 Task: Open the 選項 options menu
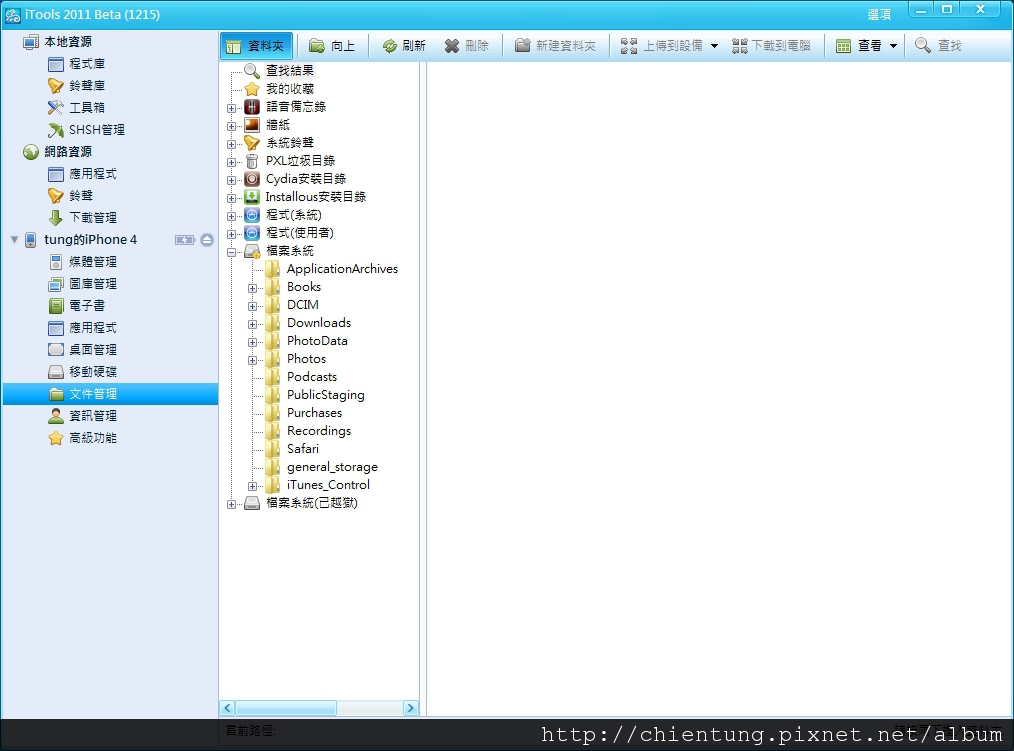[x=879, y=14]
